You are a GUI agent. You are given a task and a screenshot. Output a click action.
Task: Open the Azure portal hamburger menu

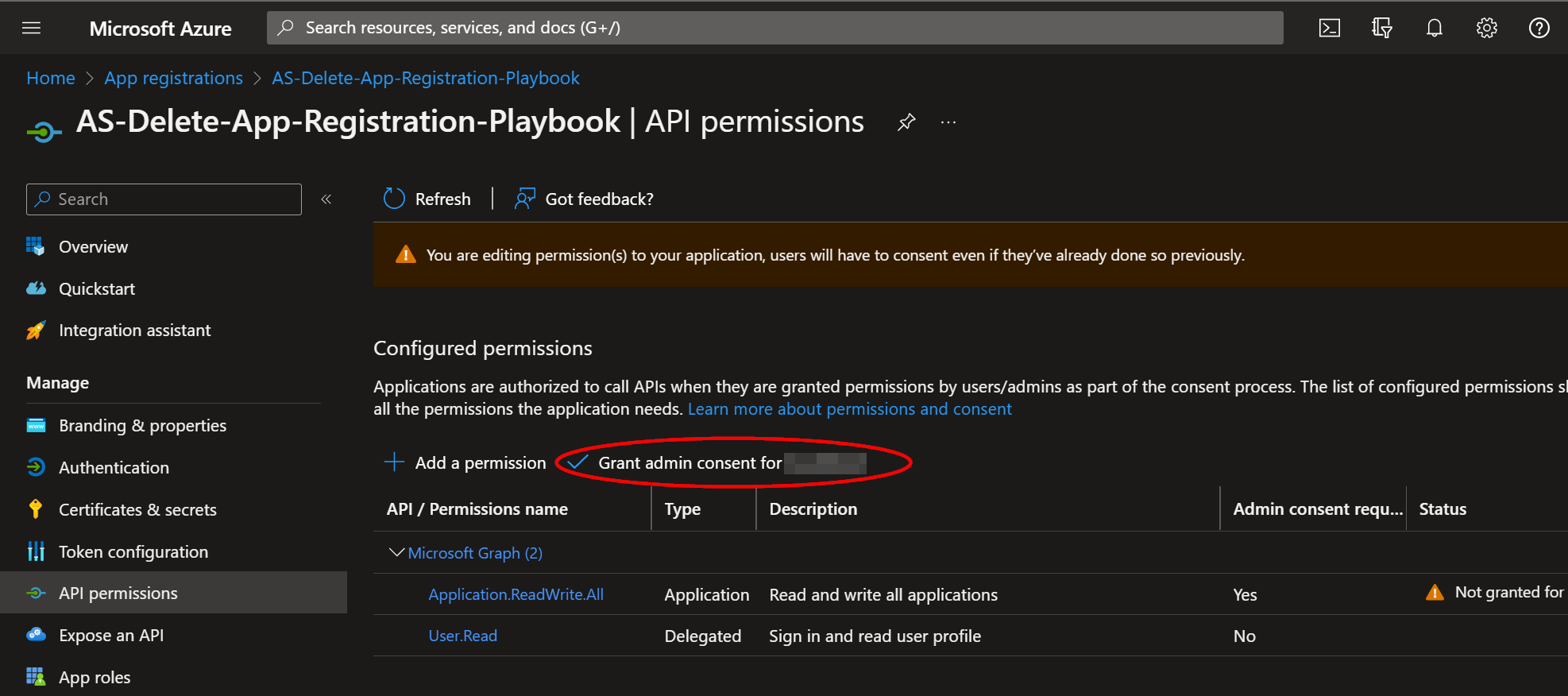(x=31, y=28)
